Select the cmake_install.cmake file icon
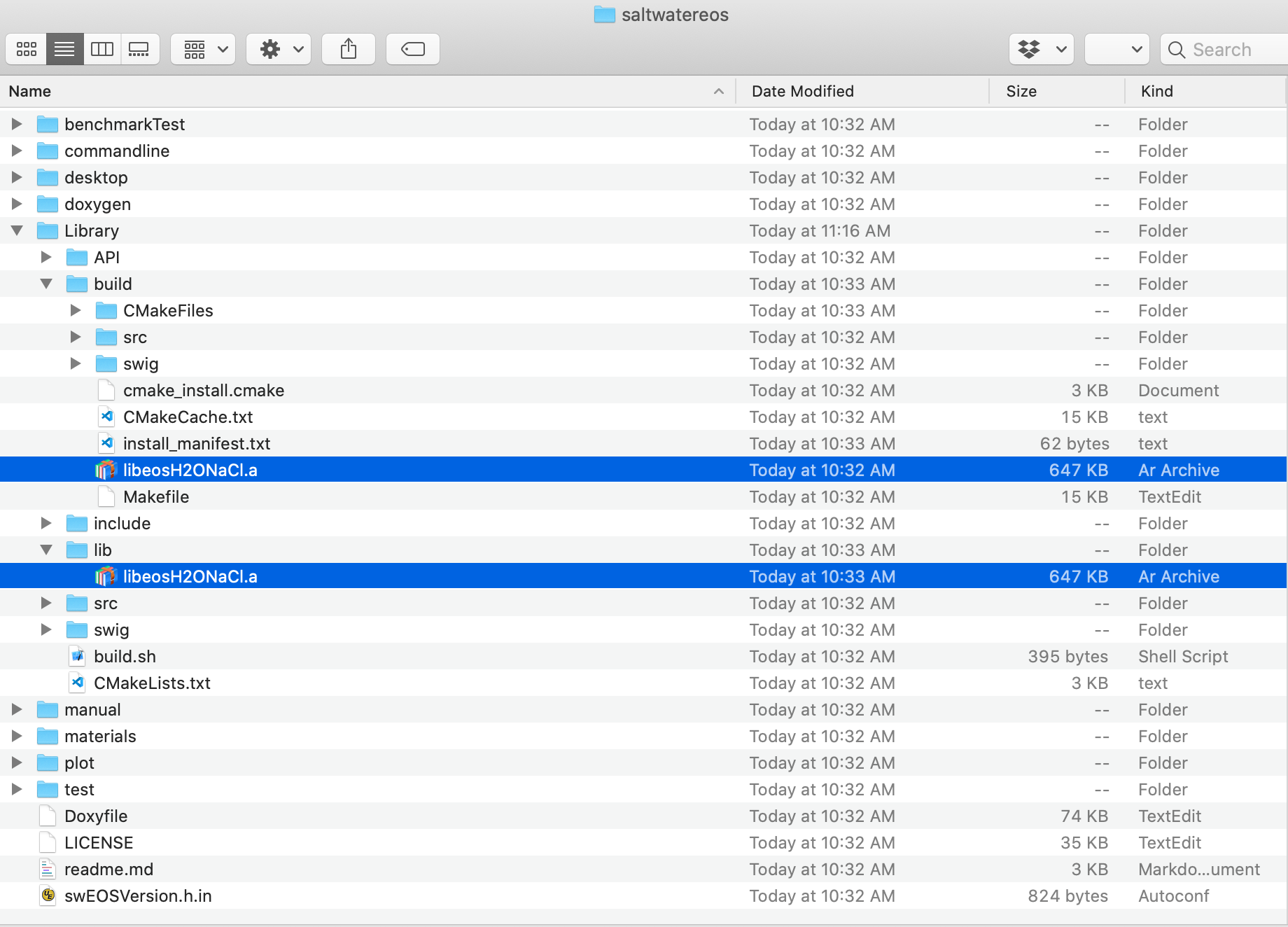Viewport: 1288px width, 927px height. pyautogui.click(x=106, y=390)
